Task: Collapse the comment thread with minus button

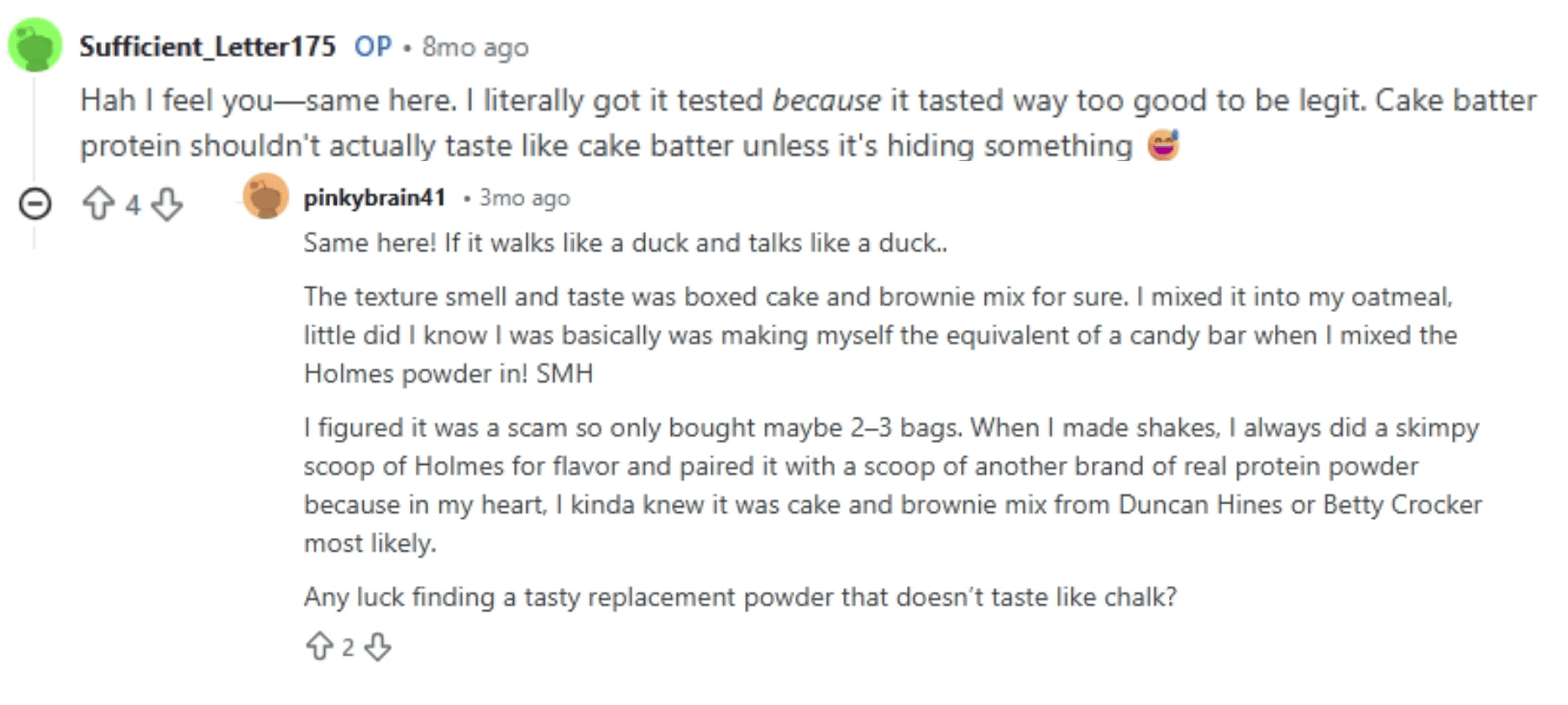Action: [35, 204]
